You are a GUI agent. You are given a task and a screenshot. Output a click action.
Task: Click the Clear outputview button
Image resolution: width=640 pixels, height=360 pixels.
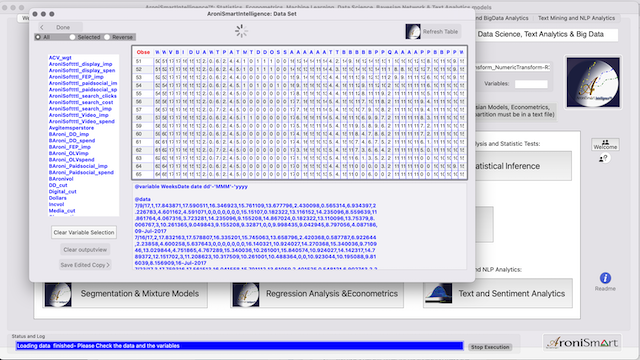click(x=85, y=249)
